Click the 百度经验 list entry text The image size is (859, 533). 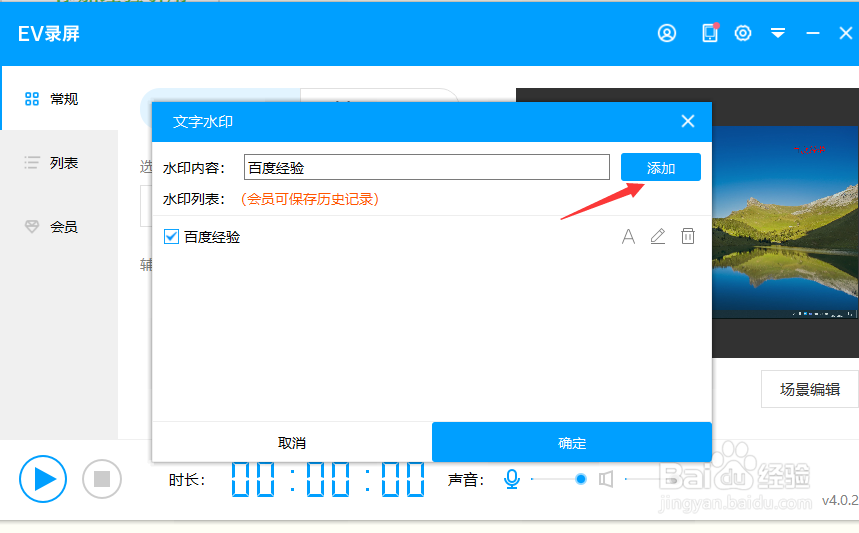point(212,237)
